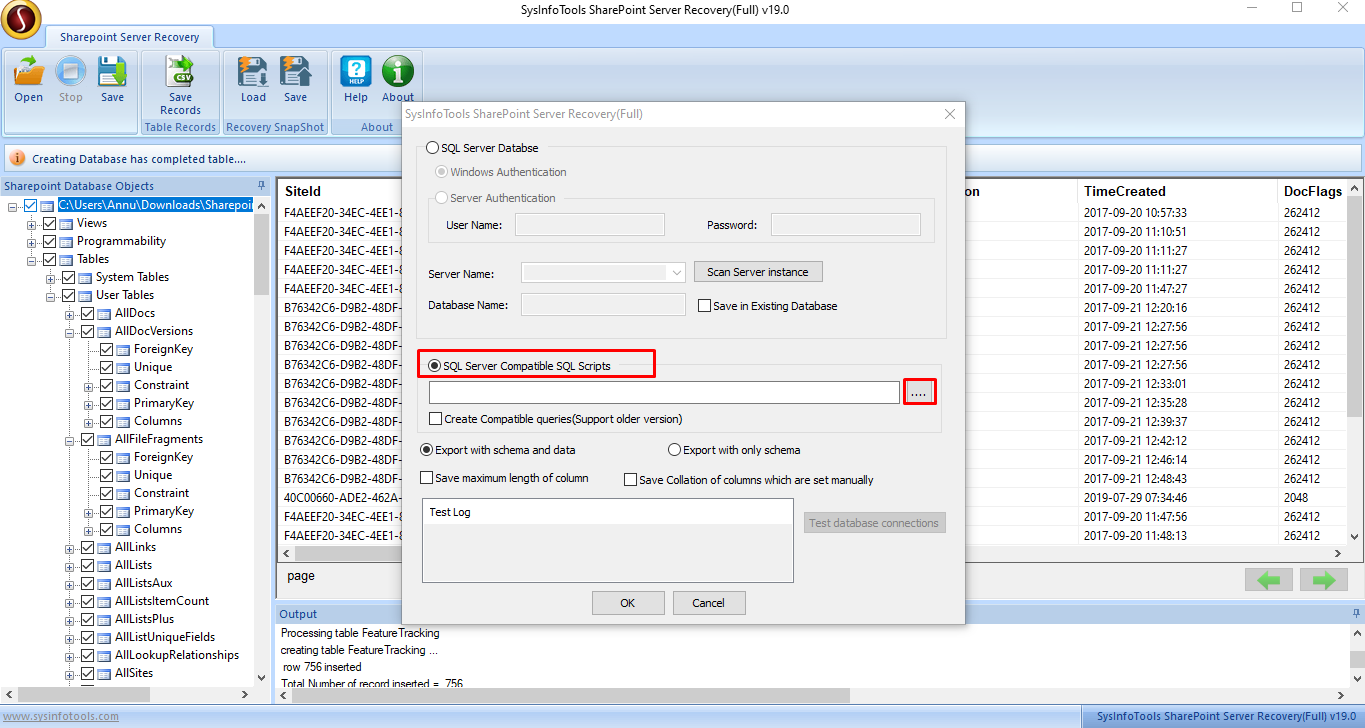This screenshot has height=728, width=1365.
Task: Click the green previous page arrow
Action: [1269, 580]
